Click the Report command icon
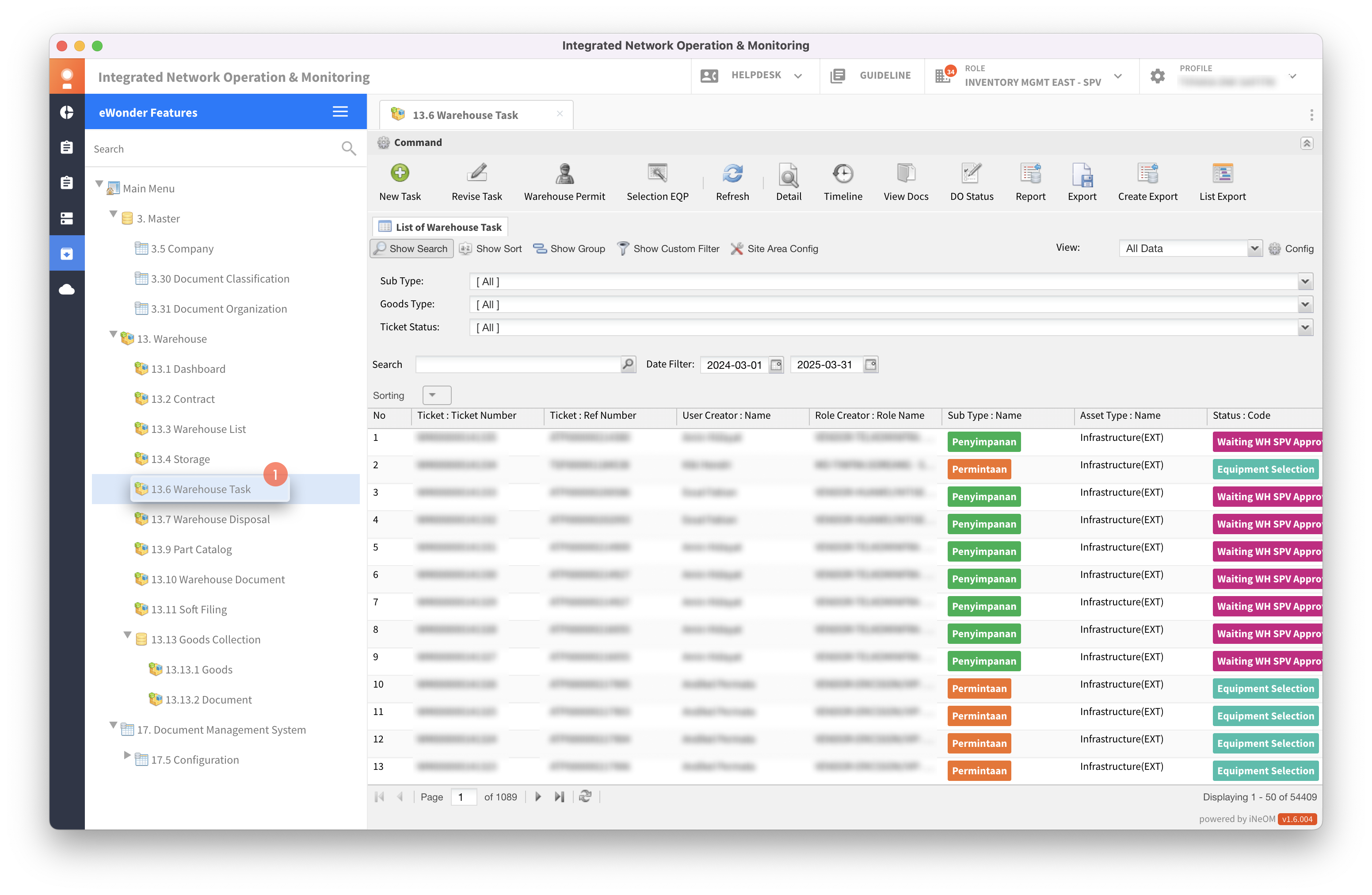1372x895 pixels. [x=1030, y=174]
